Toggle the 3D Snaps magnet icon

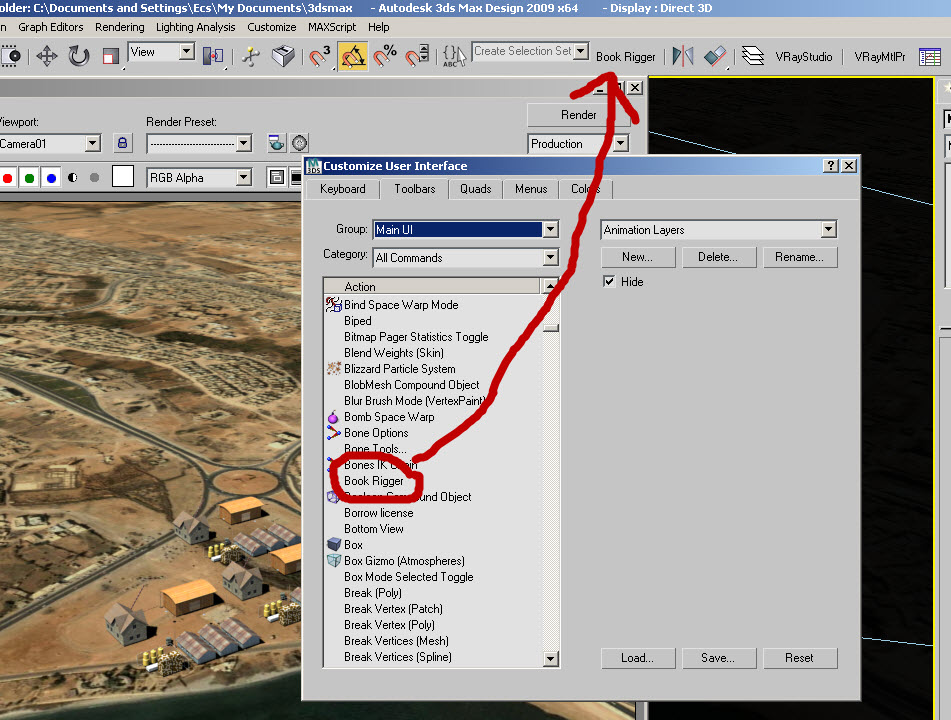pos(320,56)
